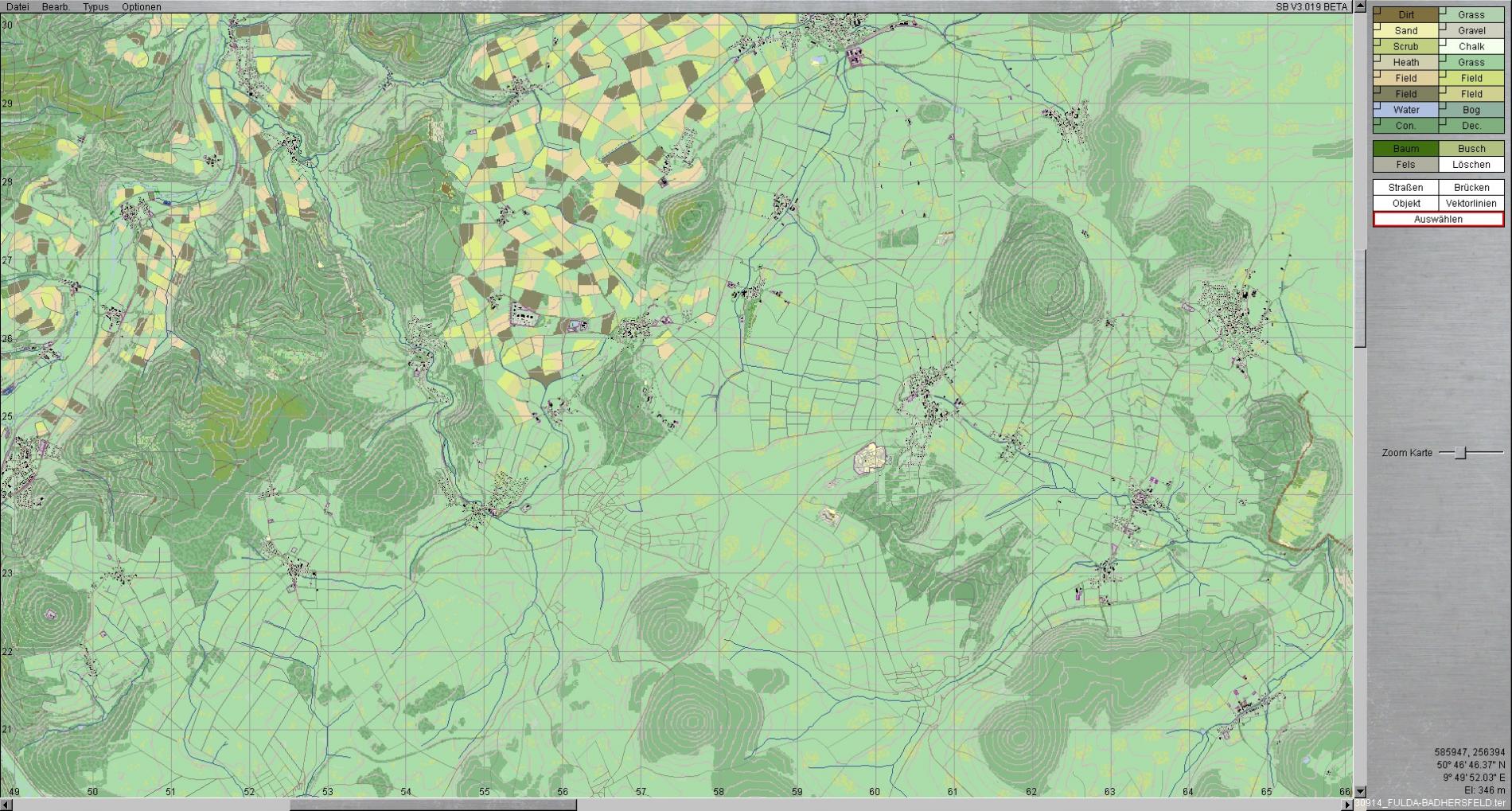1512x811 pixels.
Task: Click the Vektorlinien button
Action: click(1471, 204)
